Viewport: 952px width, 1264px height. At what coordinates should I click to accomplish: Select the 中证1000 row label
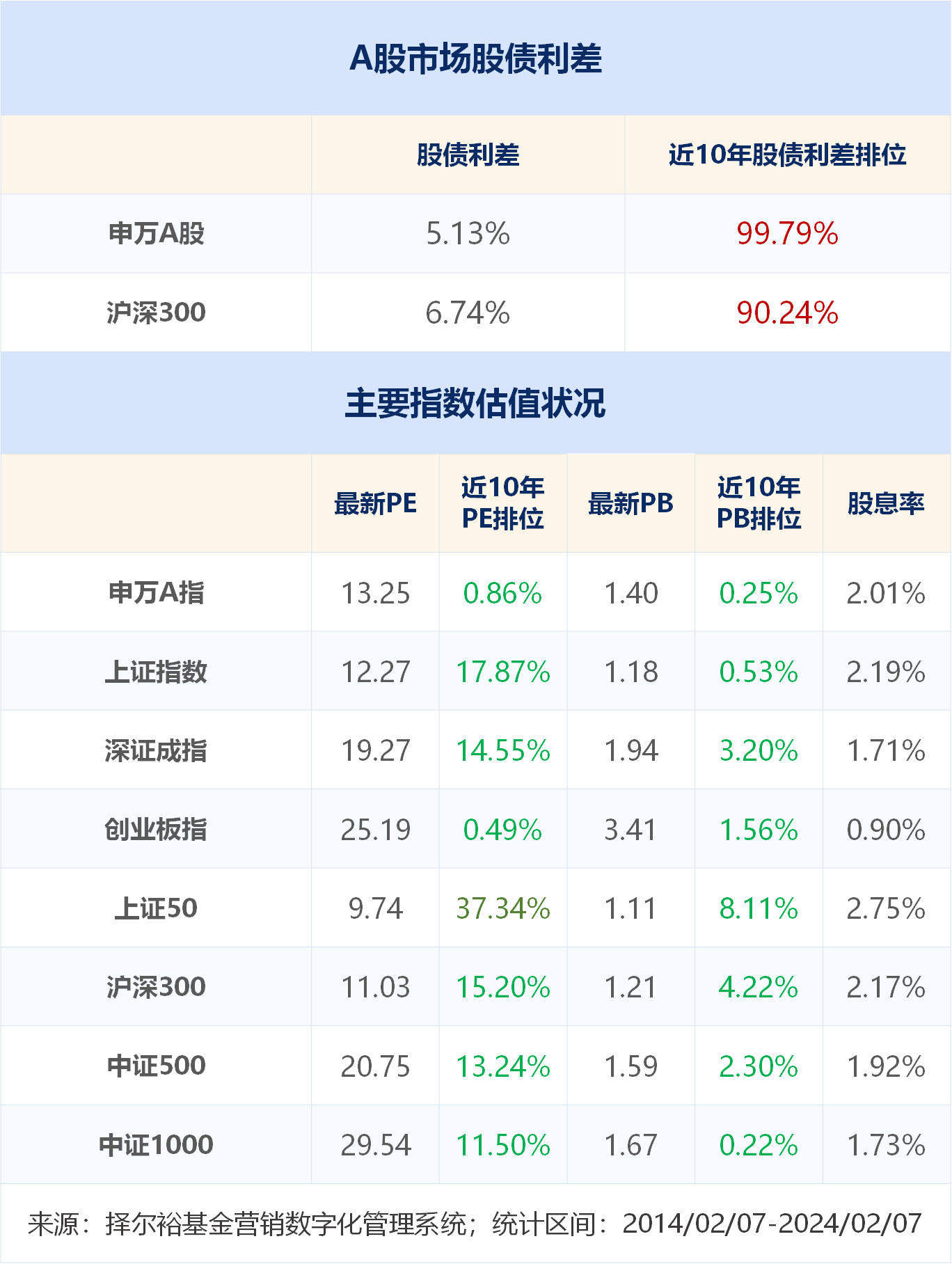(x=157, y=1145)
